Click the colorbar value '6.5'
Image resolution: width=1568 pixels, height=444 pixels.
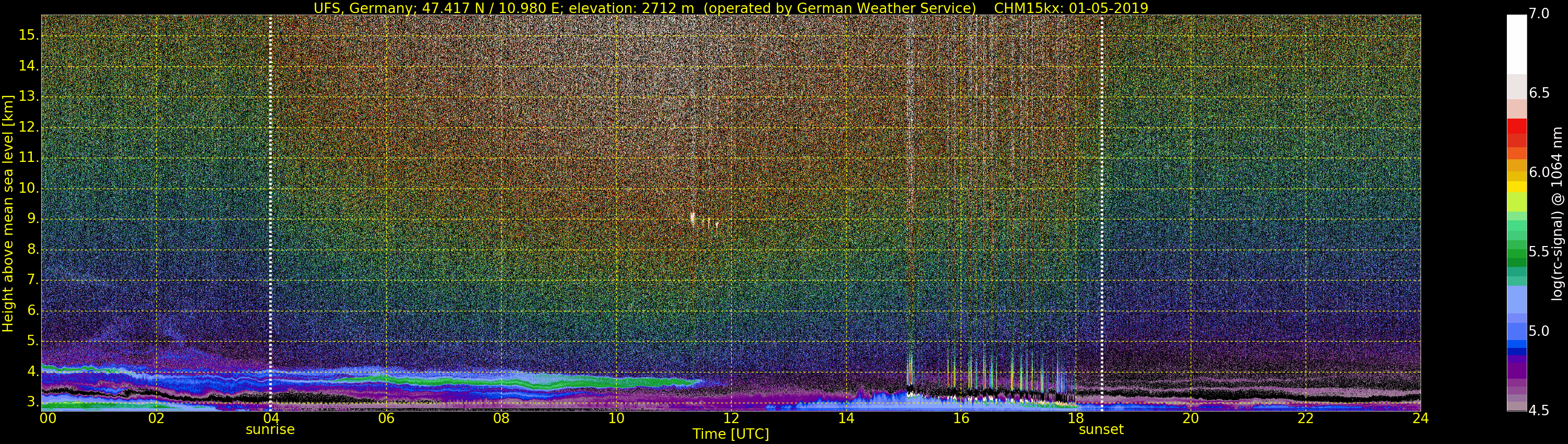(x=1539, y=93)
